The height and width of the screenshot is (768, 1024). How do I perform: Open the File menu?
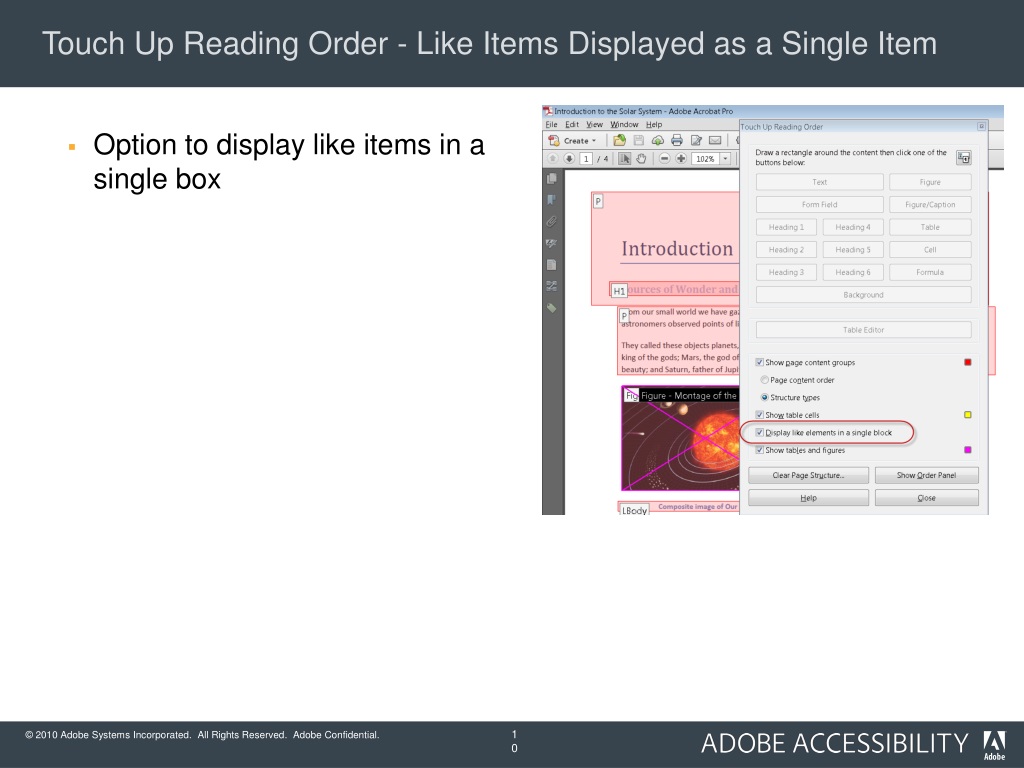551,125
